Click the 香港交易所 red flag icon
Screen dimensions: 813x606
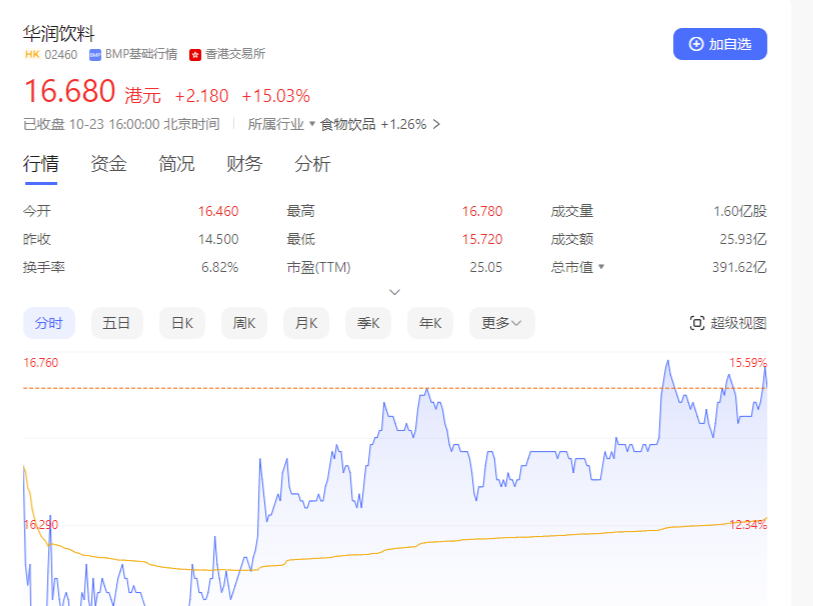pyautogui.click(x=195, y=55)
